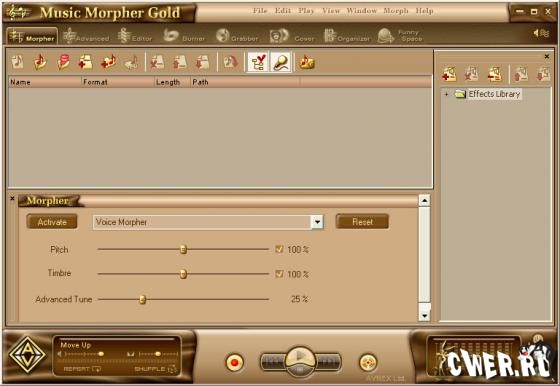Click the Morpher panel scroll down arrow
The image size is (560, 386).
coord(424,315)
